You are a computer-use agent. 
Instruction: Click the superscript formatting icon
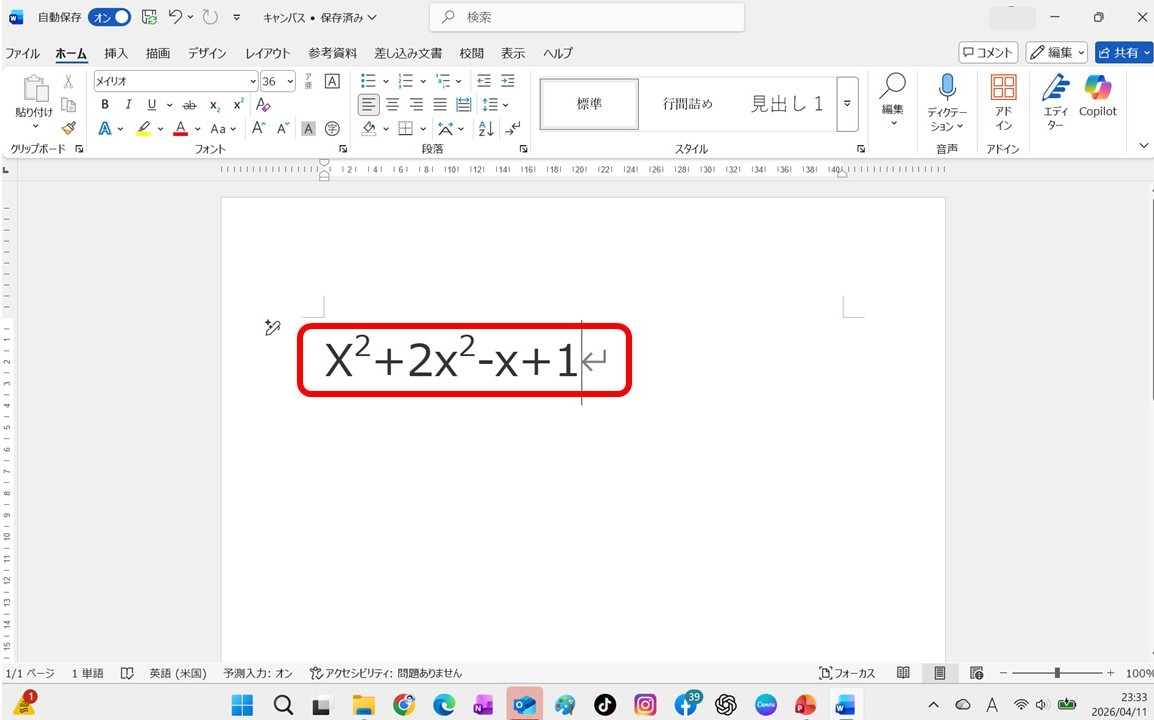point(238,105)
